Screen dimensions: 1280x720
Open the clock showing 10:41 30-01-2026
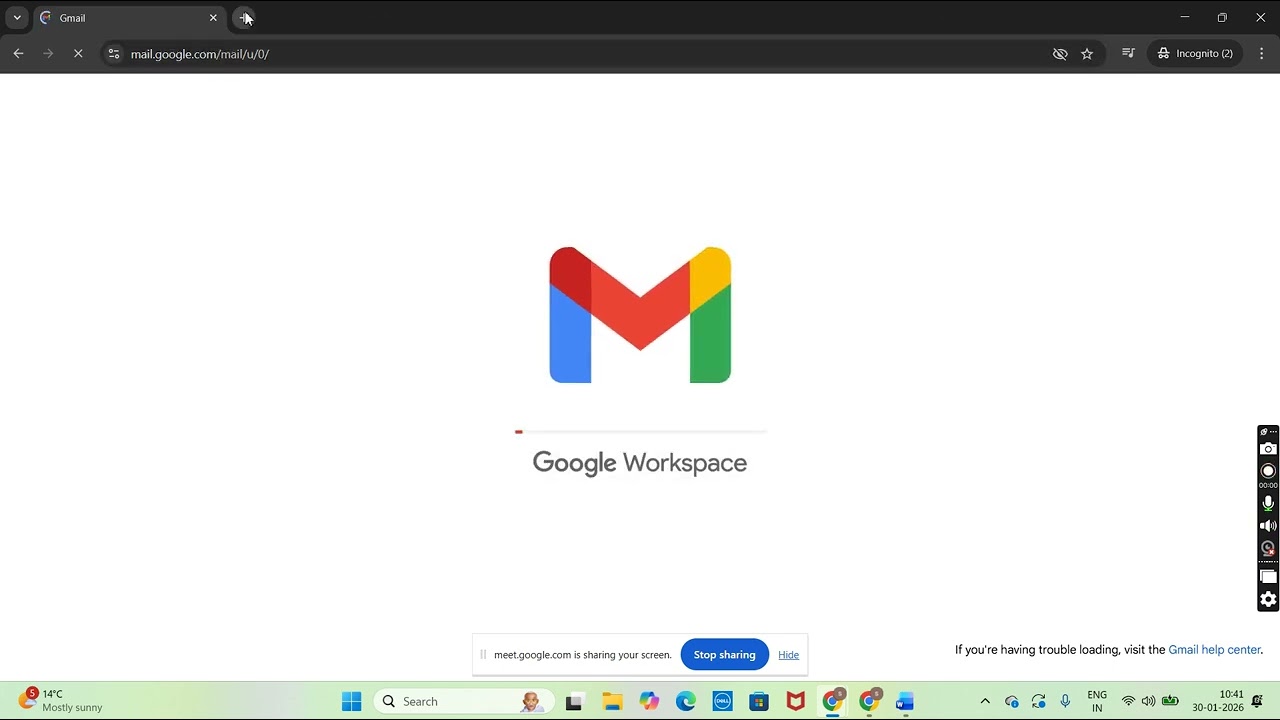pos(1218,702)
